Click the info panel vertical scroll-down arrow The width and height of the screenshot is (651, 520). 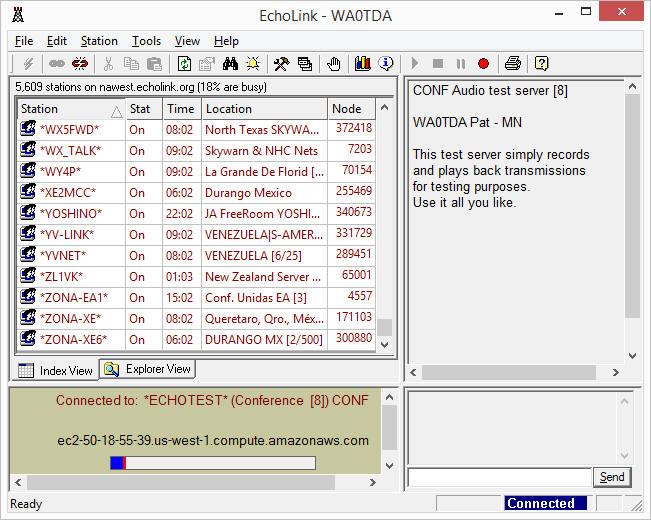tap(632, 356)
